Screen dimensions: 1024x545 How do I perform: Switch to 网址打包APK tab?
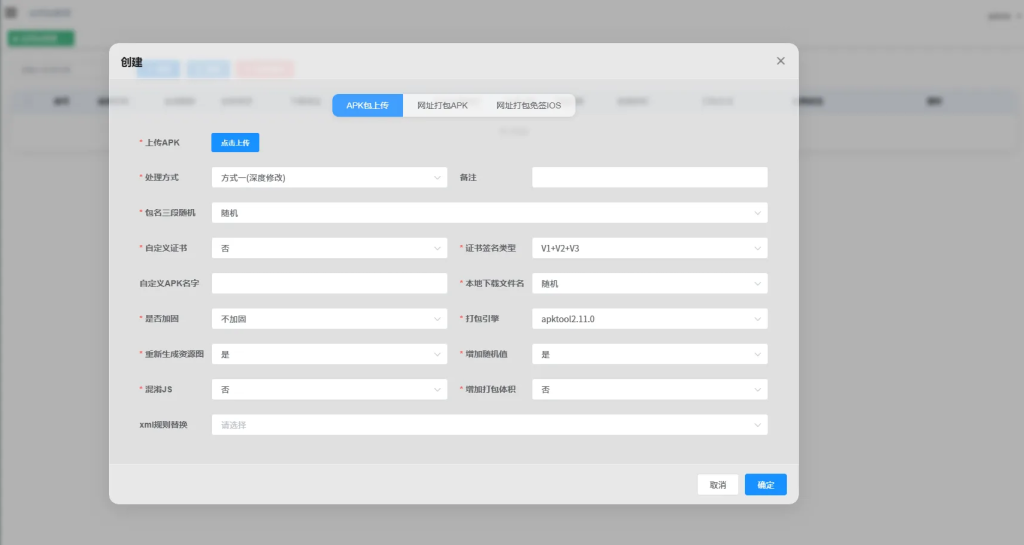tap(442, 105)
